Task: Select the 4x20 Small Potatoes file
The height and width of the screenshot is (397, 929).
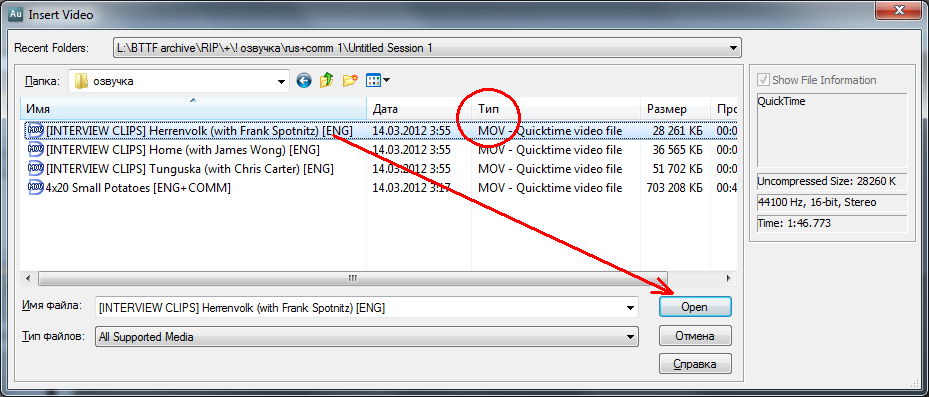Action: 138,188
